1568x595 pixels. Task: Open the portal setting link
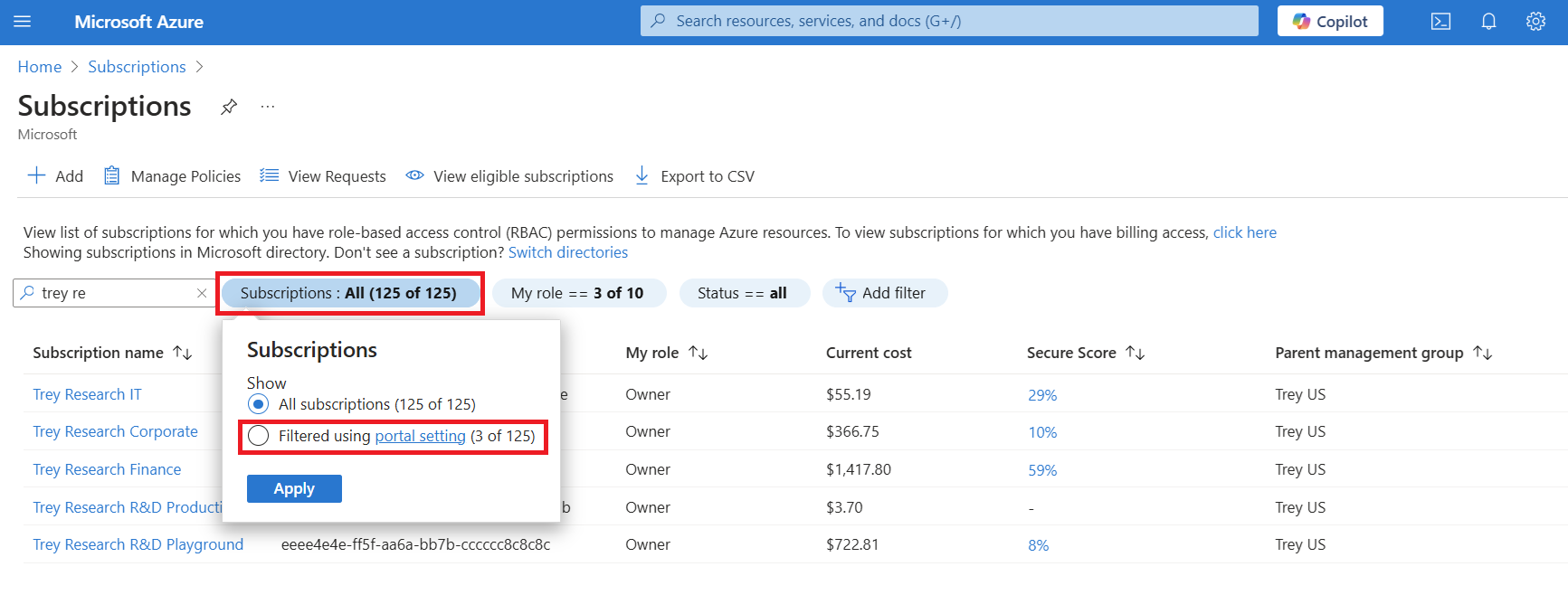[x=420, y=436]
